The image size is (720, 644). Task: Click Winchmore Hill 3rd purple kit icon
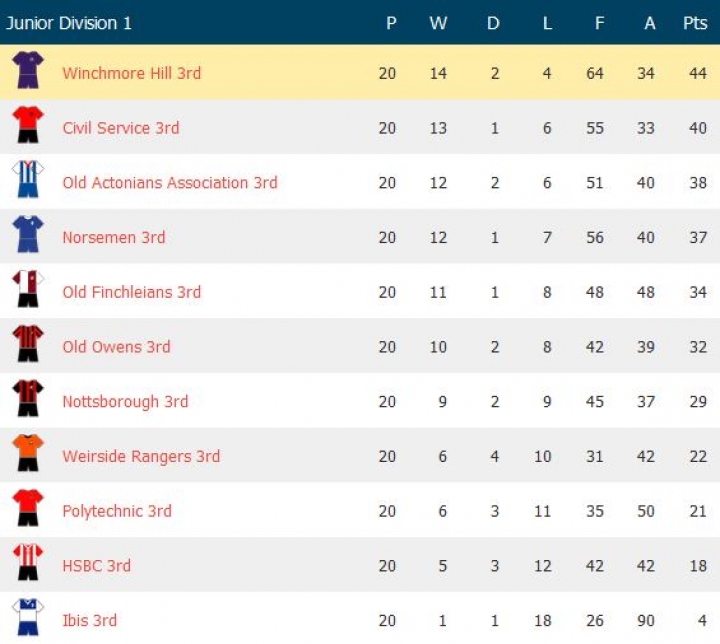[27, 71]
